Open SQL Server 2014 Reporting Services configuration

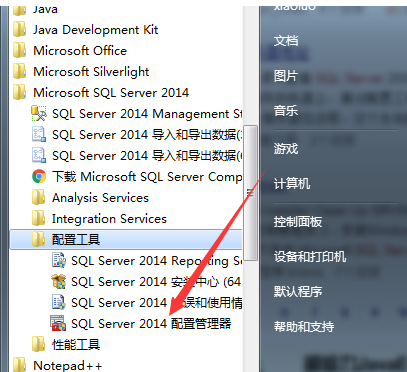pyautogui.click(x=157, y=261)
